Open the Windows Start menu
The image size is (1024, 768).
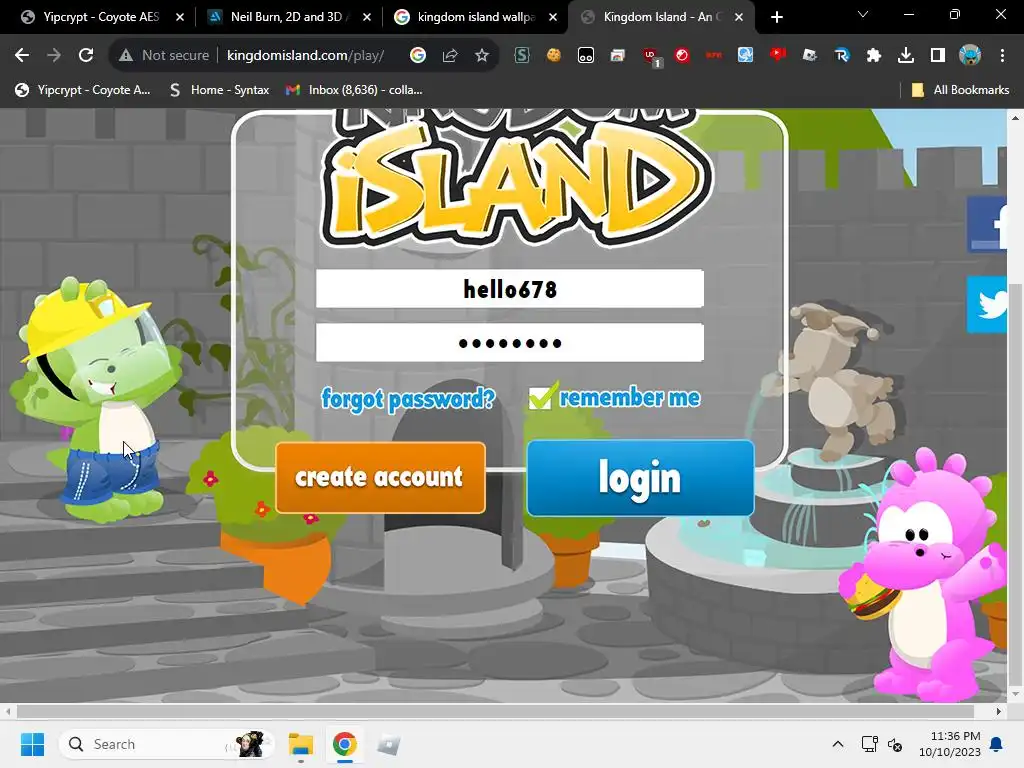click(32, 744)
